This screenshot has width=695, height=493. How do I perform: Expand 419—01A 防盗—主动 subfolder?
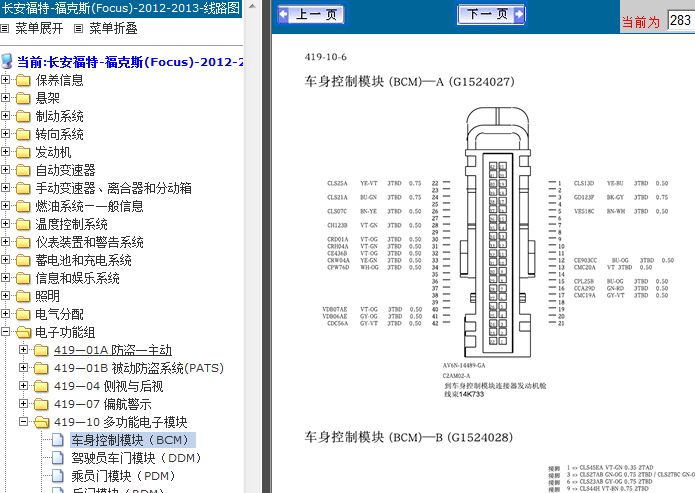coord(23,349)
